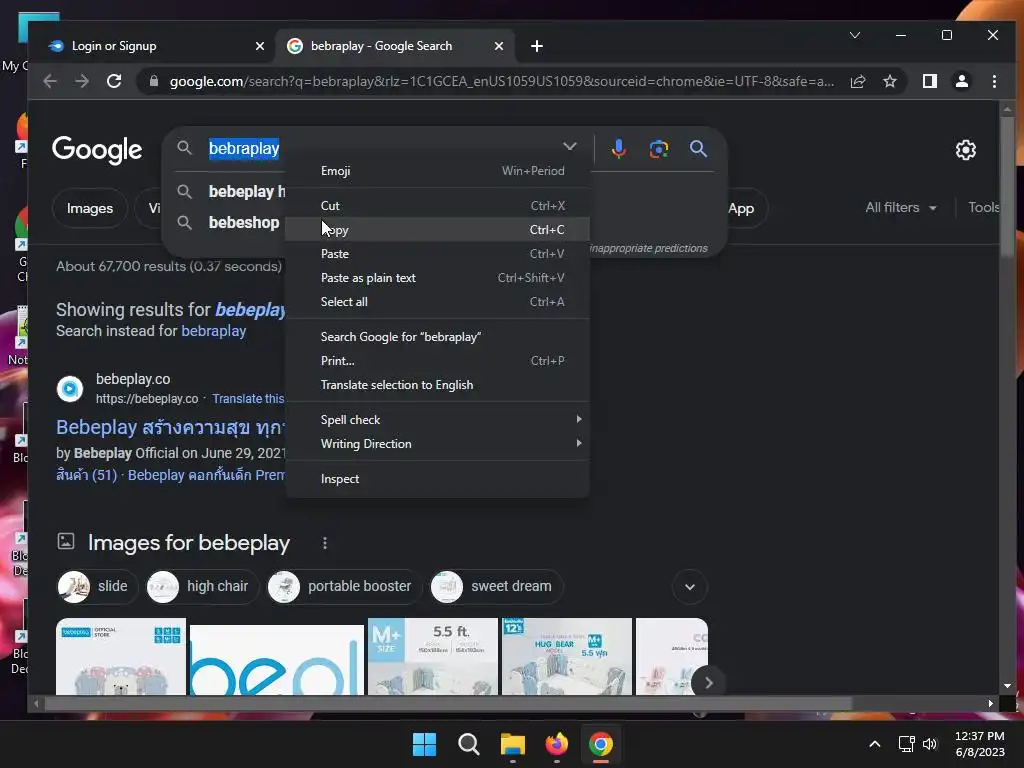The width and height of the screenshot is (1024, 768).
Task: Click the bebeshop suggestion row
Action: point(230,223)
